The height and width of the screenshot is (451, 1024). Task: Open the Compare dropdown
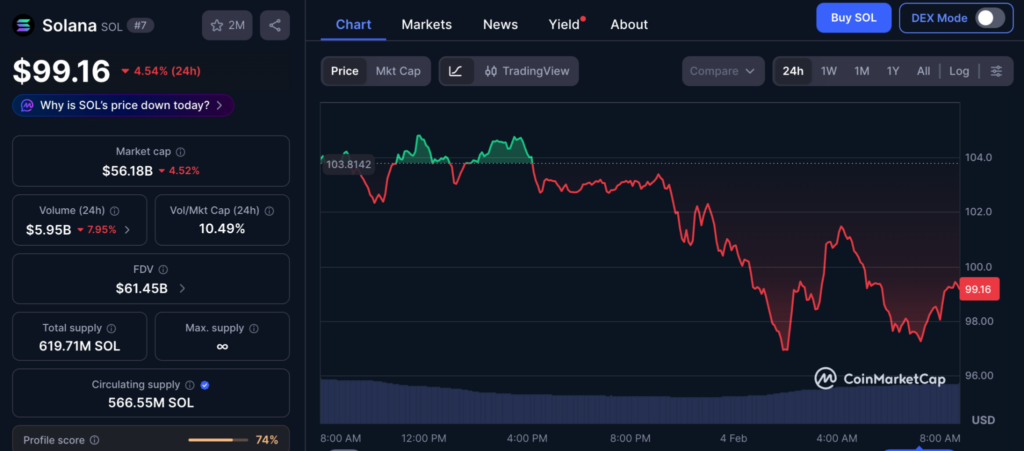click(x=726, y=71)
